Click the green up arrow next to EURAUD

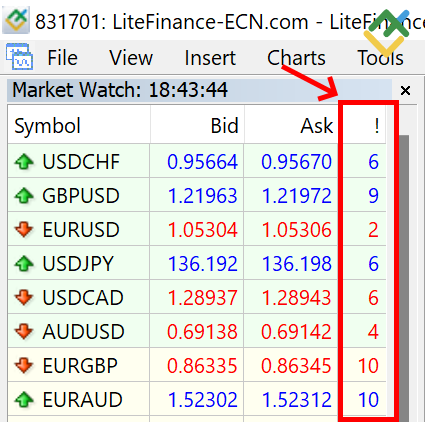24,400
